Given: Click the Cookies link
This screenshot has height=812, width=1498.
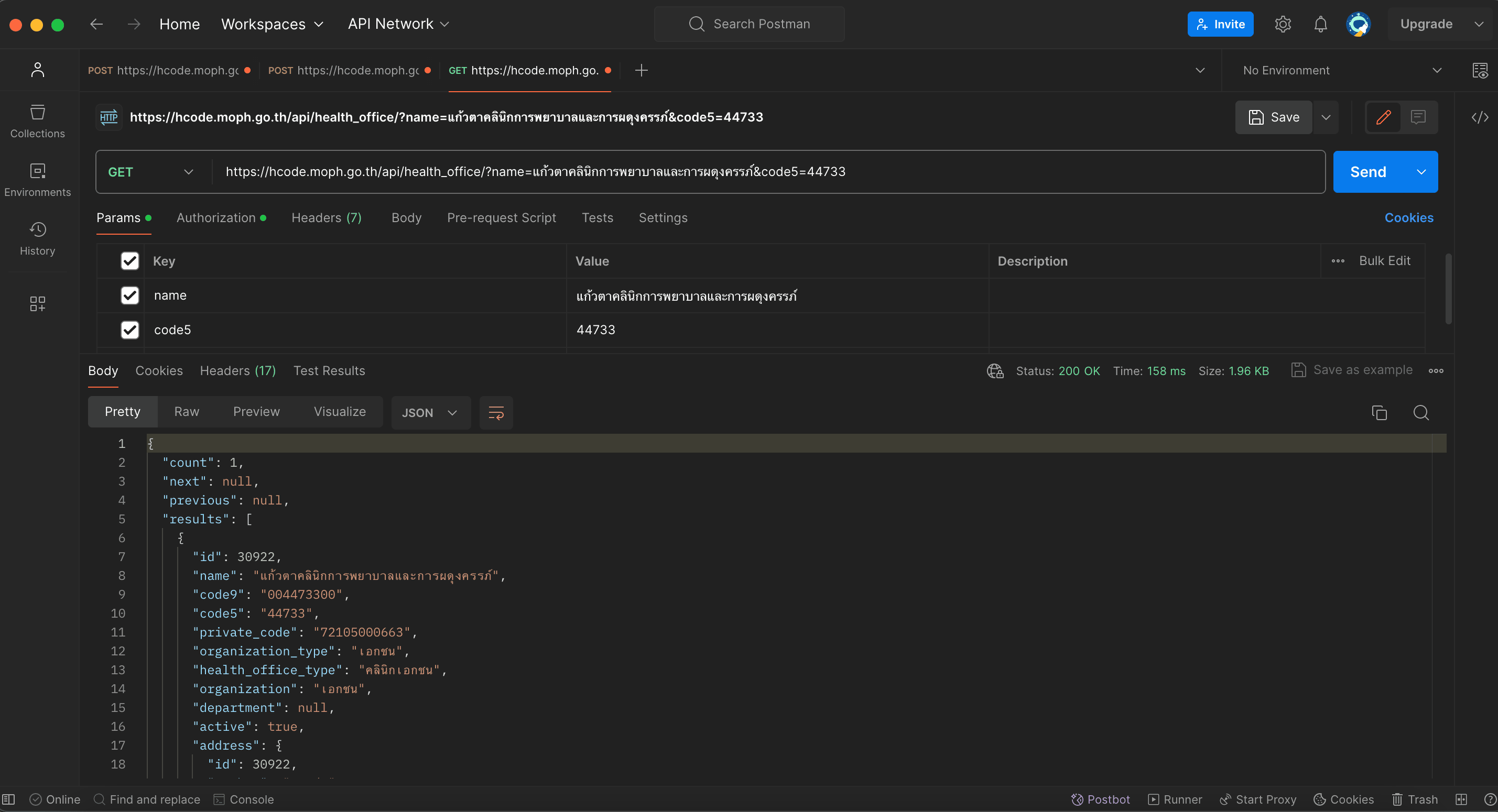Looking at the screenshot, I should (1408, 218).
